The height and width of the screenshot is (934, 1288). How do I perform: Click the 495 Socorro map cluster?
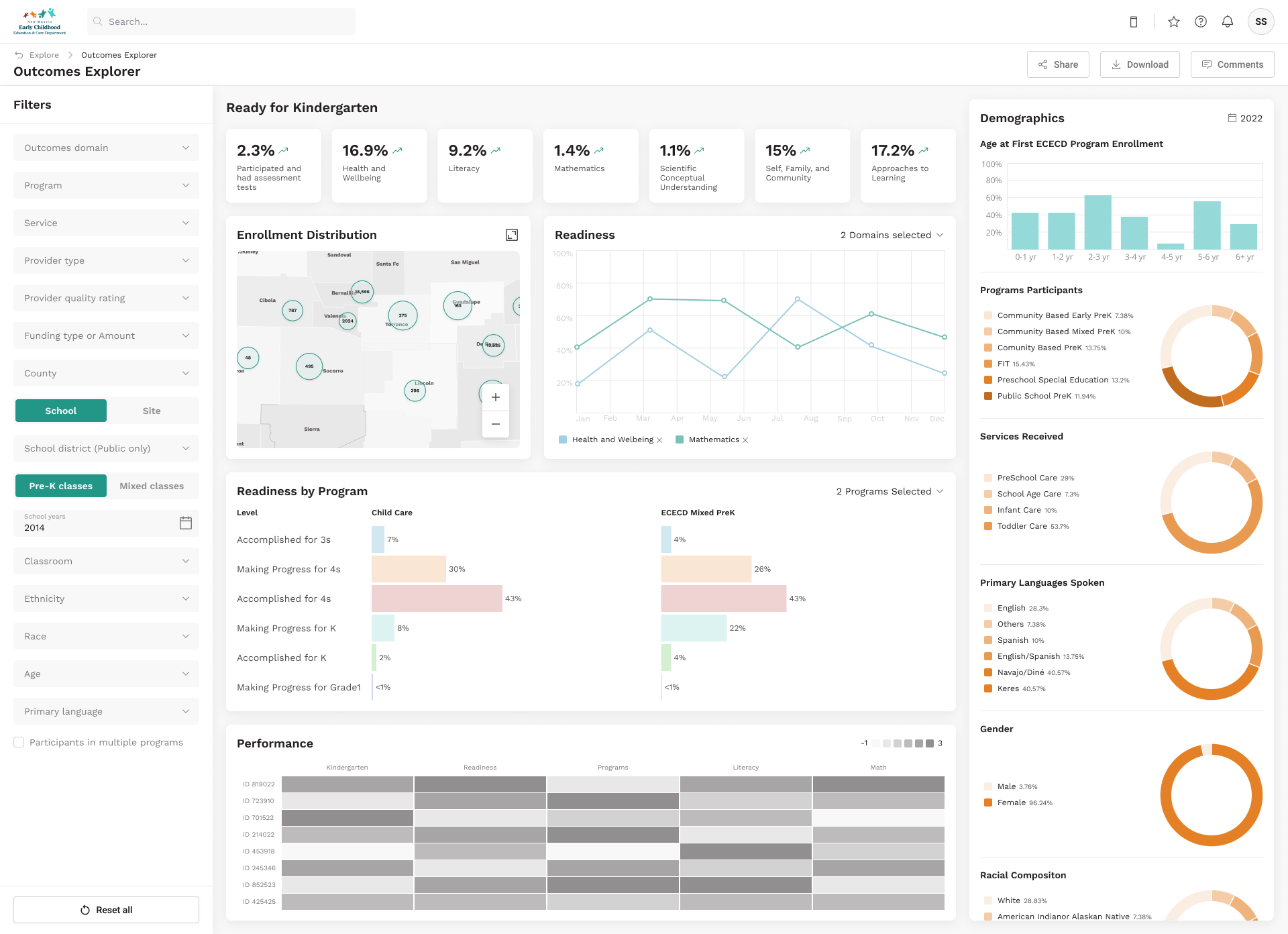309,366
